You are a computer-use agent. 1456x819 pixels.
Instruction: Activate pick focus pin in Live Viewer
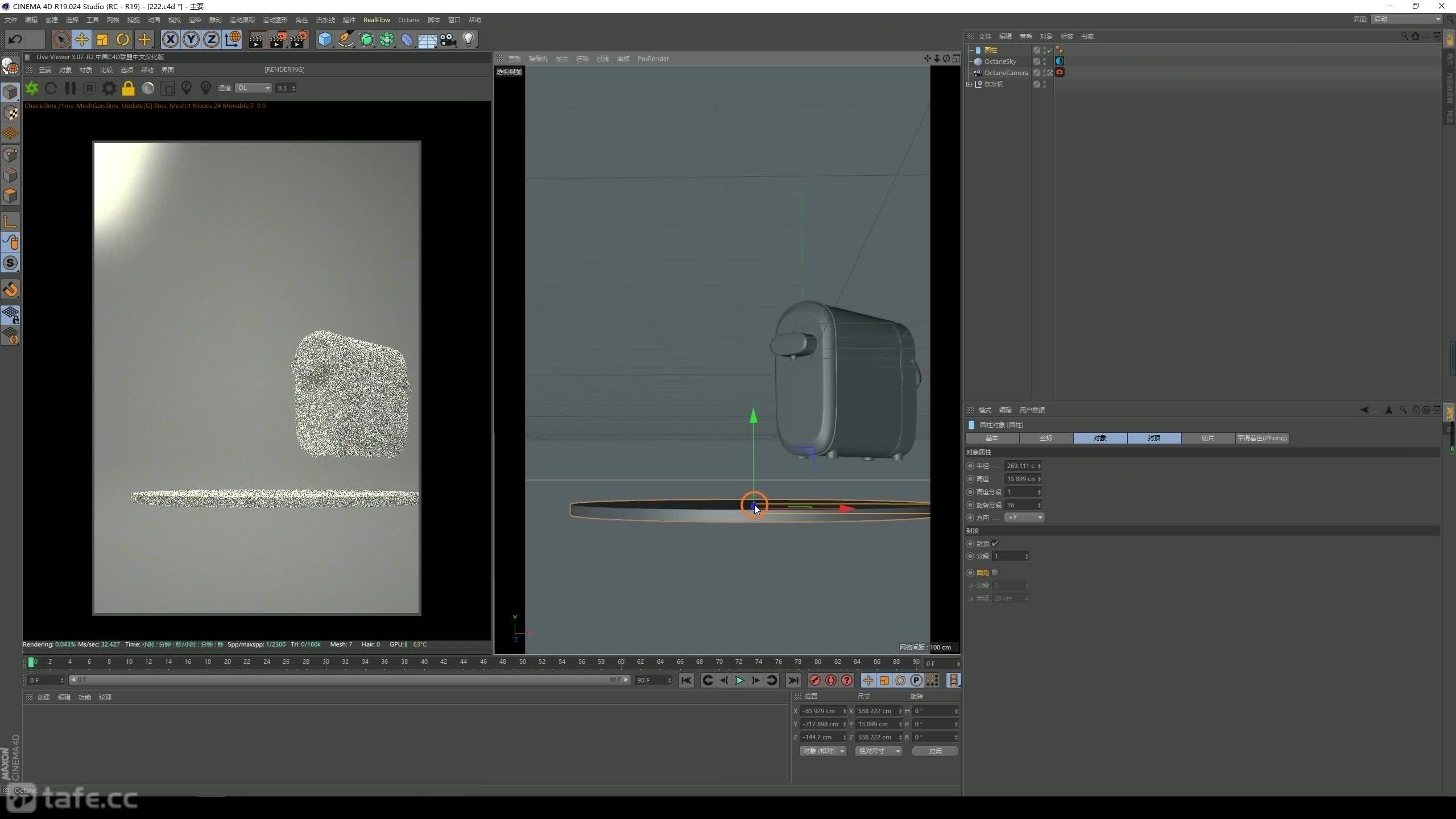click(187, 88)
